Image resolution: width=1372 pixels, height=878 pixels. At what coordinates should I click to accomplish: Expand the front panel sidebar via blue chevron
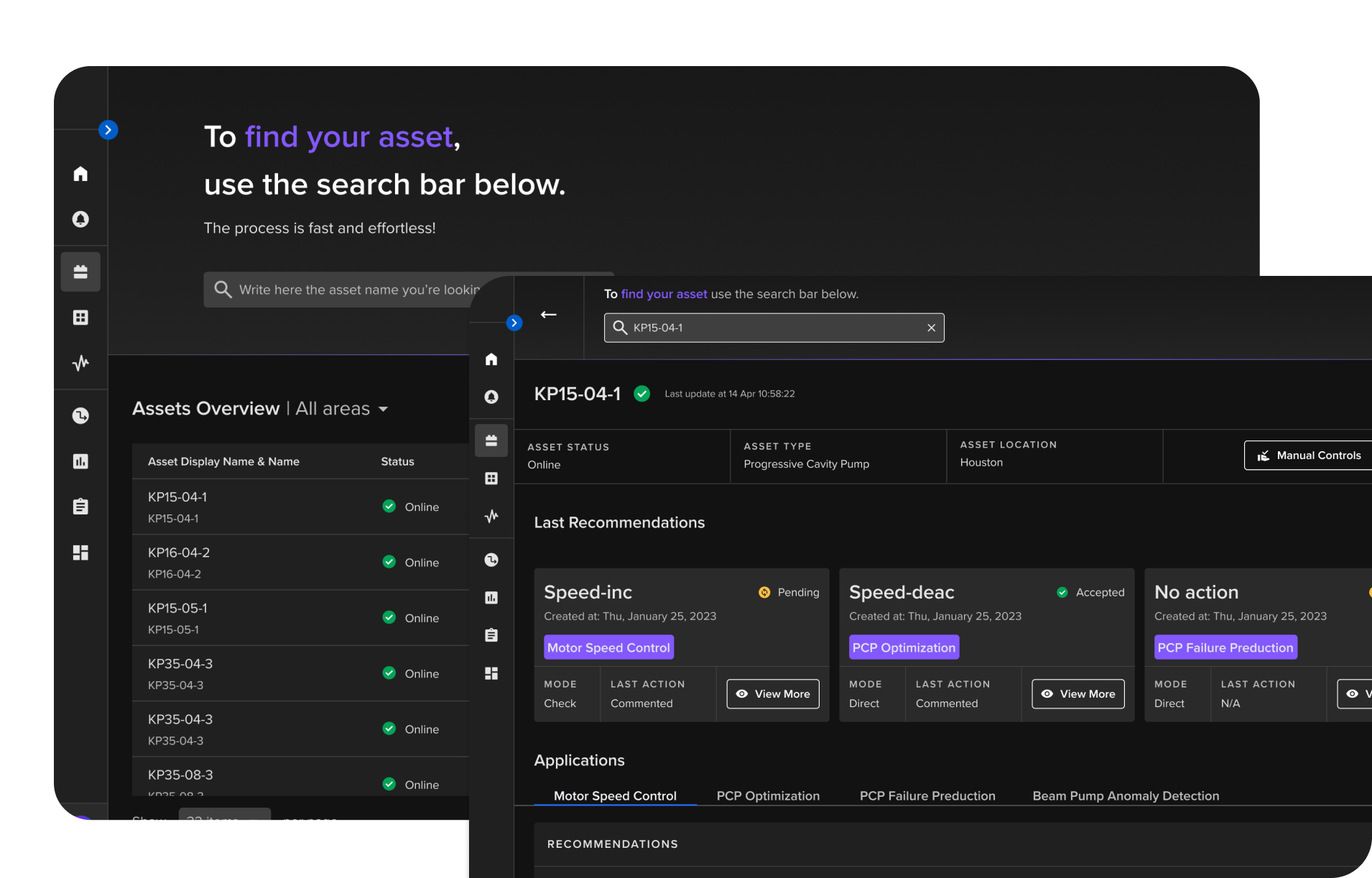tap(514, 323)
